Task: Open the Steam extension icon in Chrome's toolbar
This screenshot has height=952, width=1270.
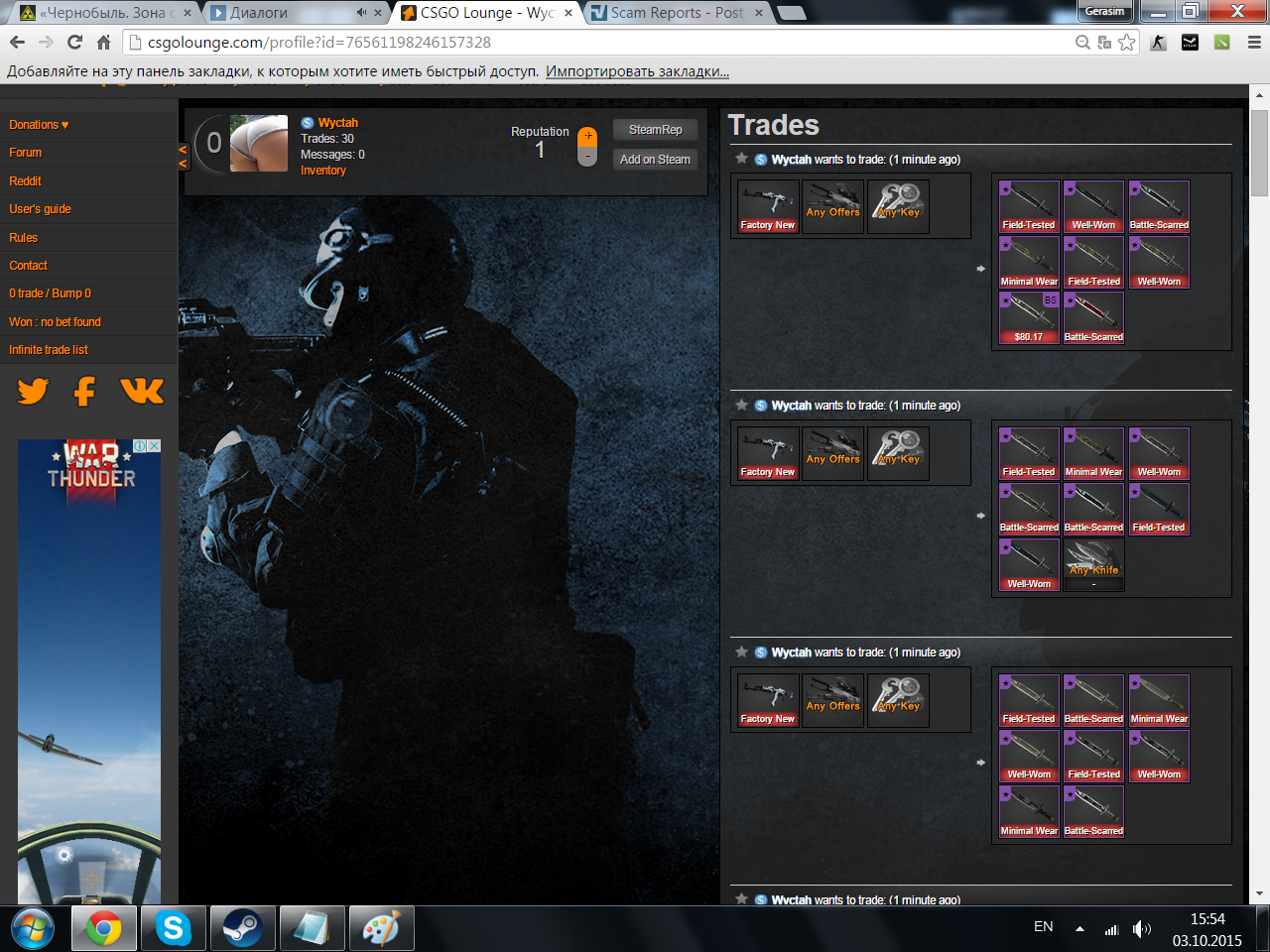Action: 1190,43
